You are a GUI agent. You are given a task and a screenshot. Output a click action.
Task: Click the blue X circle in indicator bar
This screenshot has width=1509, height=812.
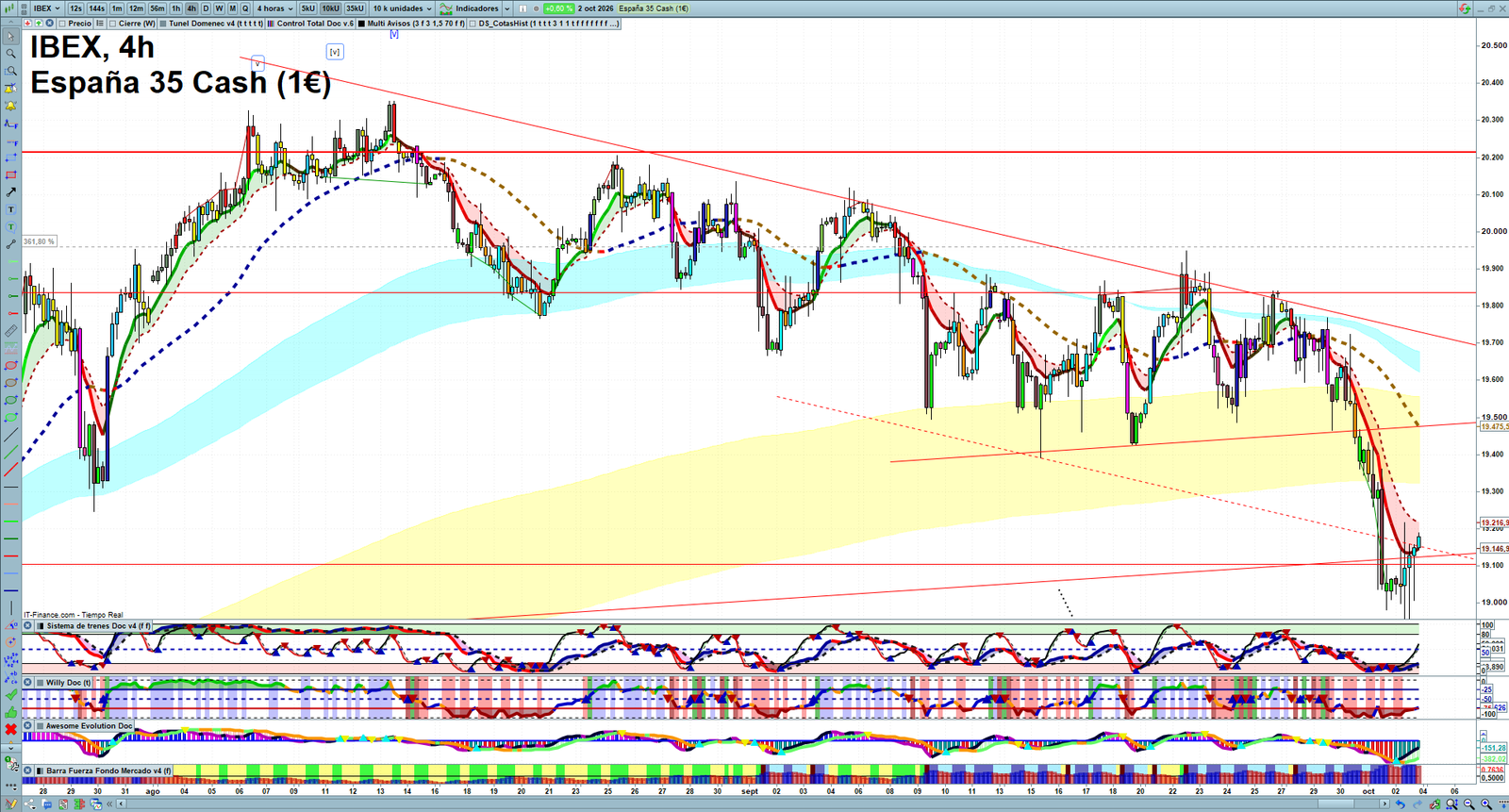click(x=49, y=23)
